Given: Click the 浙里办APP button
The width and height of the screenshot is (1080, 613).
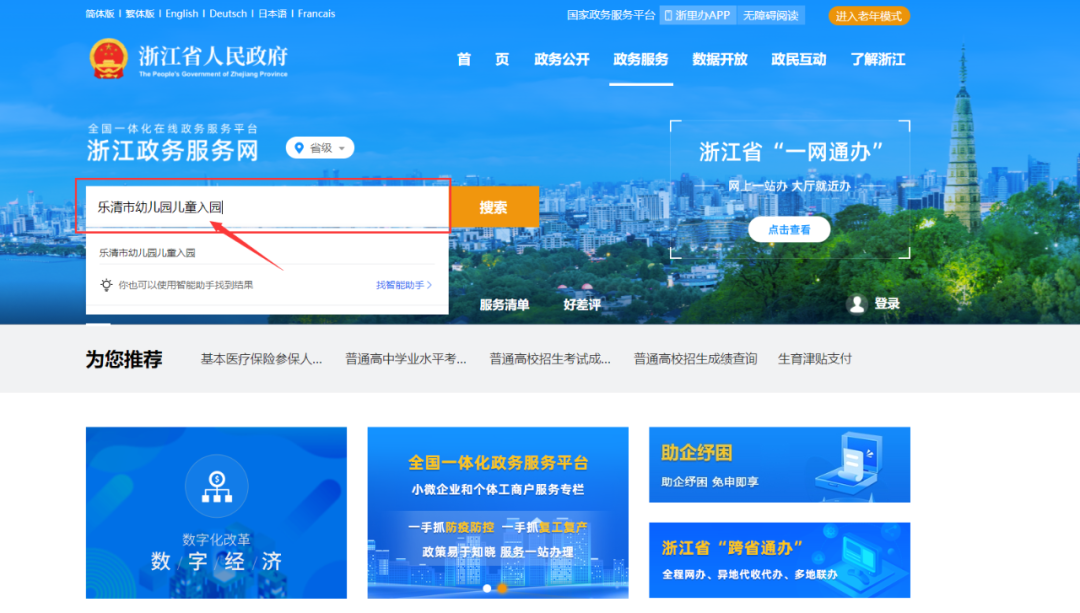Looking at the screenshot, I should point(698,15).
